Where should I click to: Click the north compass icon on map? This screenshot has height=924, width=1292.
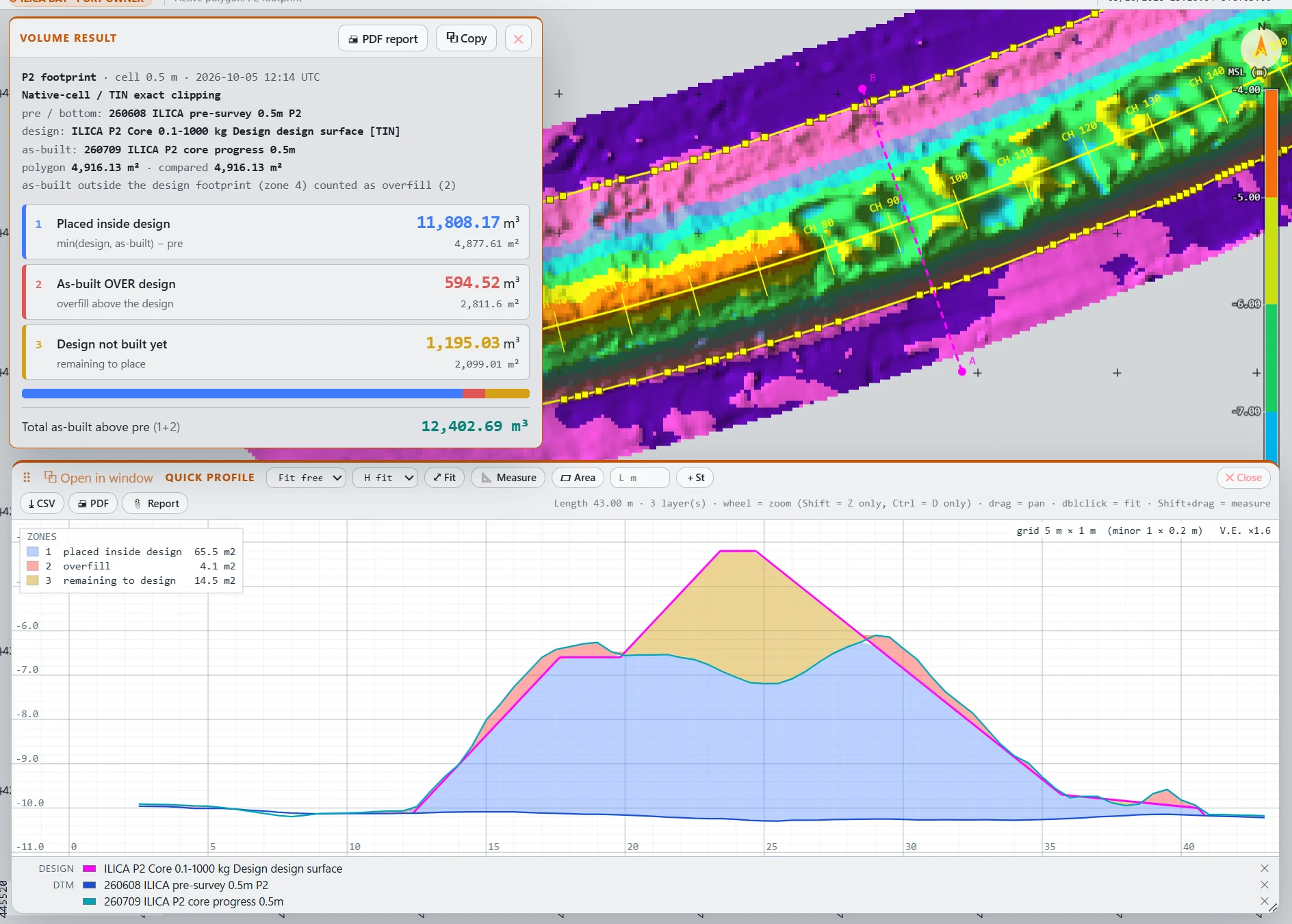pyautogui.click(x=1261, y=47)
